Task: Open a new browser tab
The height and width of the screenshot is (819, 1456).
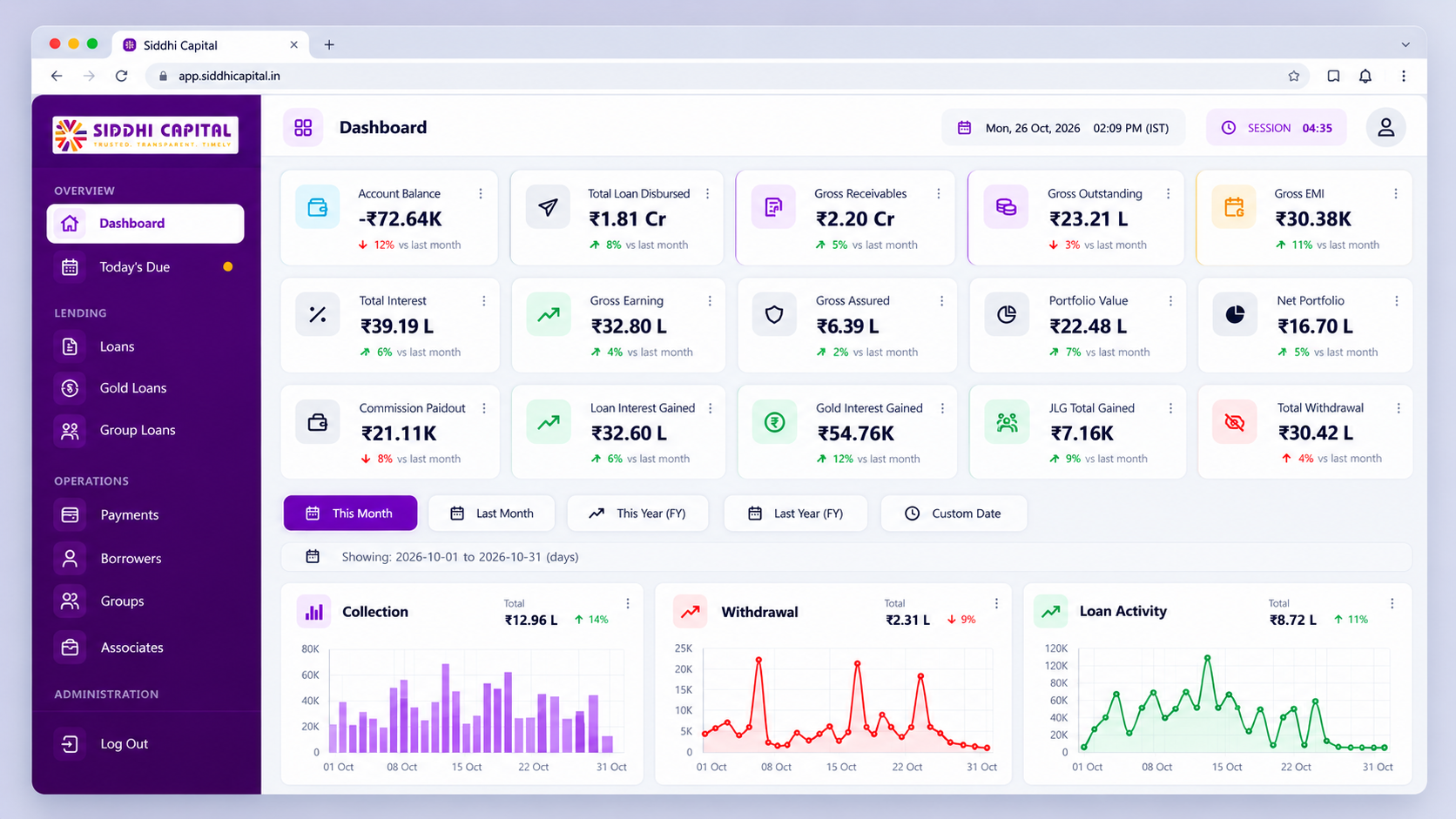Action: pos(329,45)
